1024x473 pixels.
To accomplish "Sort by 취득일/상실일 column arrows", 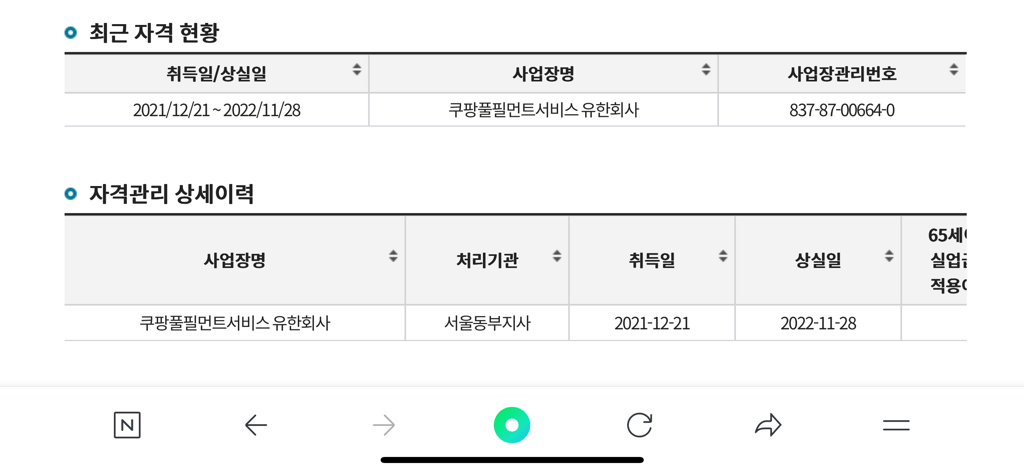I will click(357, 69).
